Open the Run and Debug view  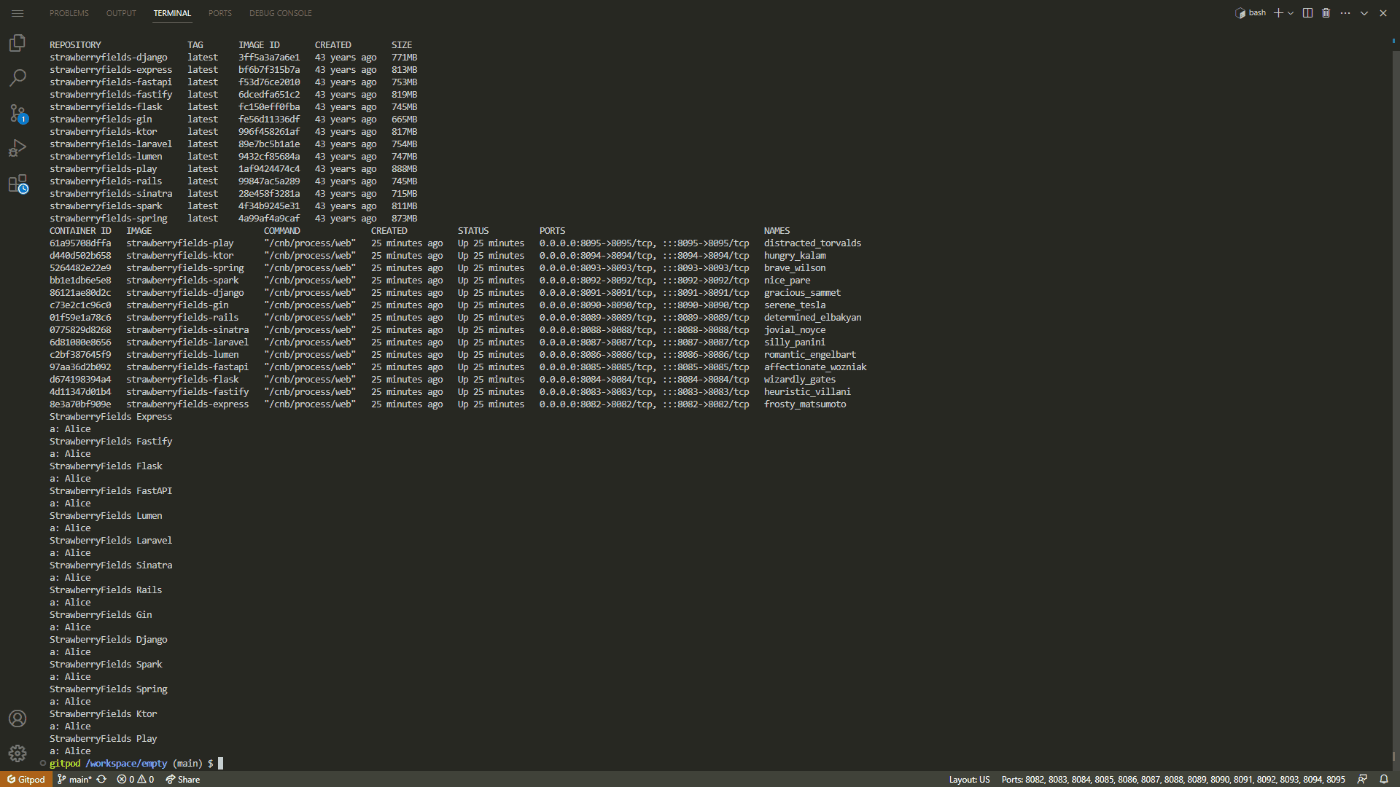click(x=17, y=148)
